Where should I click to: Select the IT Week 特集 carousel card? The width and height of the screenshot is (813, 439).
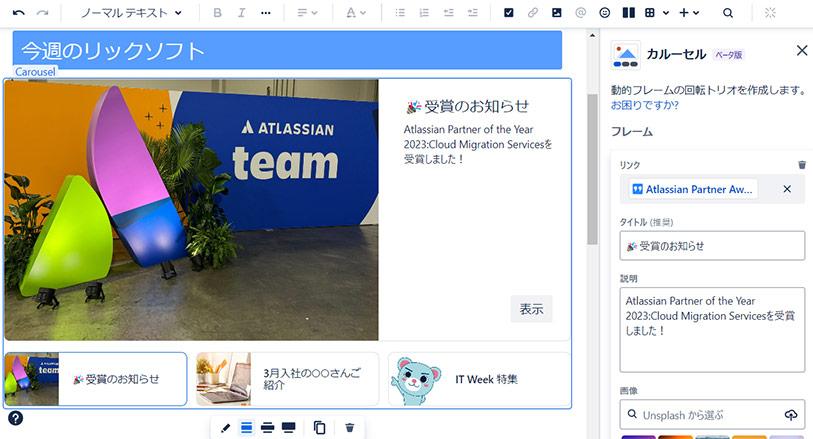click(x=479, y=379)
